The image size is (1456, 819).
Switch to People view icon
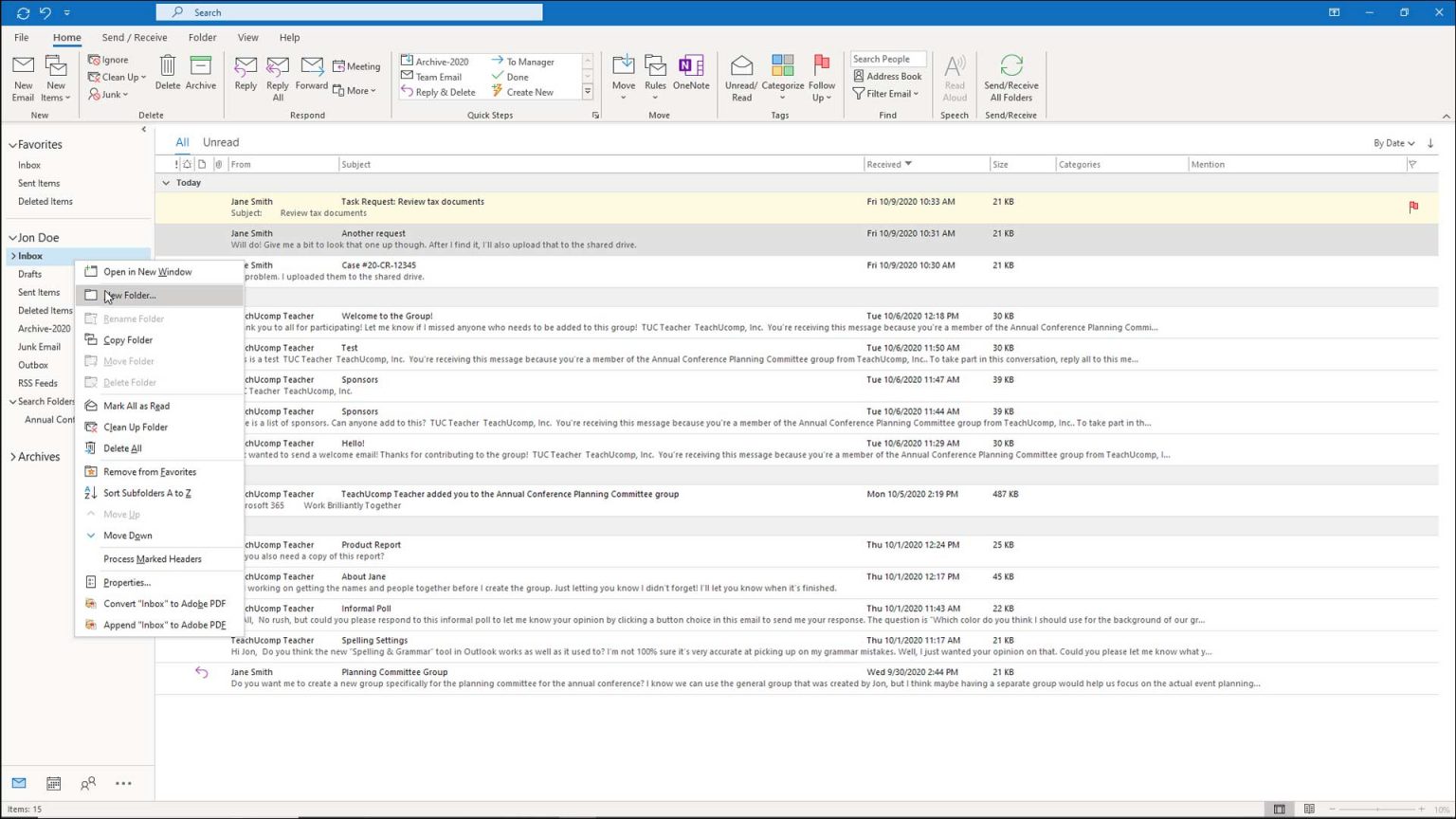click(x=88, y=783)
